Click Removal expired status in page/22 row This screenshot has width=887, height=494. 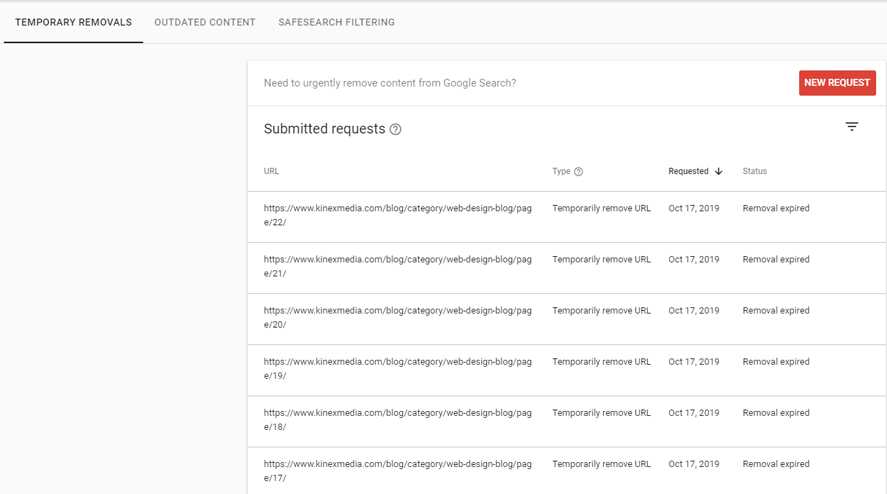pos(776,208)
